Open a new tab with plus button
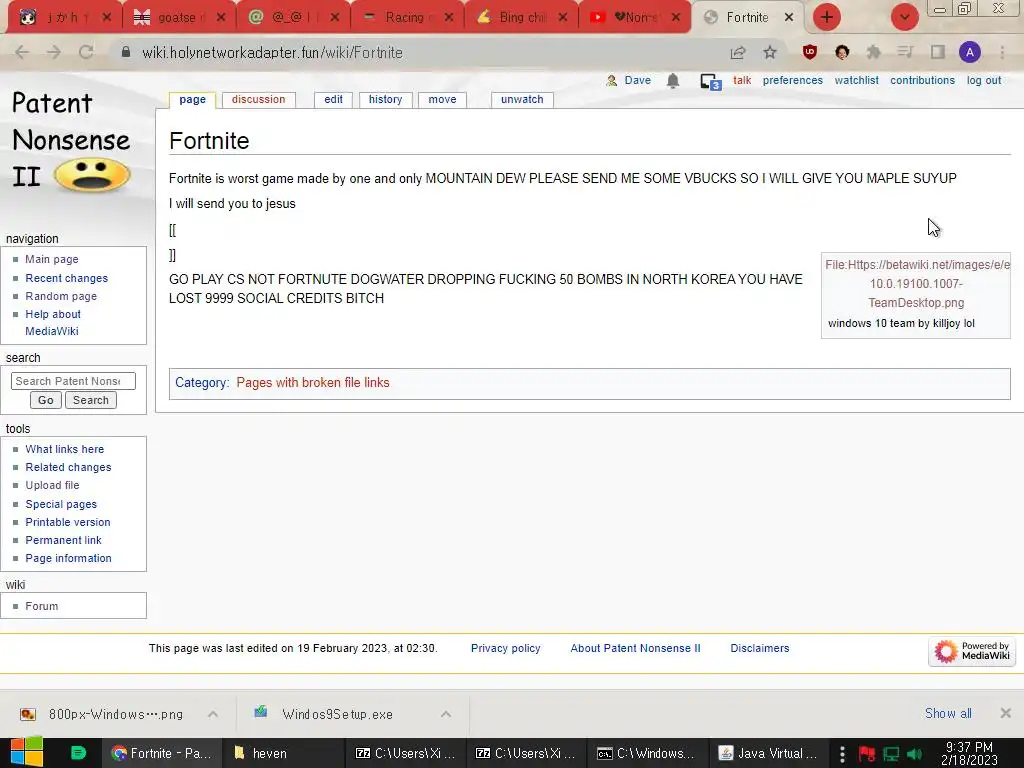 coord(827,17)
